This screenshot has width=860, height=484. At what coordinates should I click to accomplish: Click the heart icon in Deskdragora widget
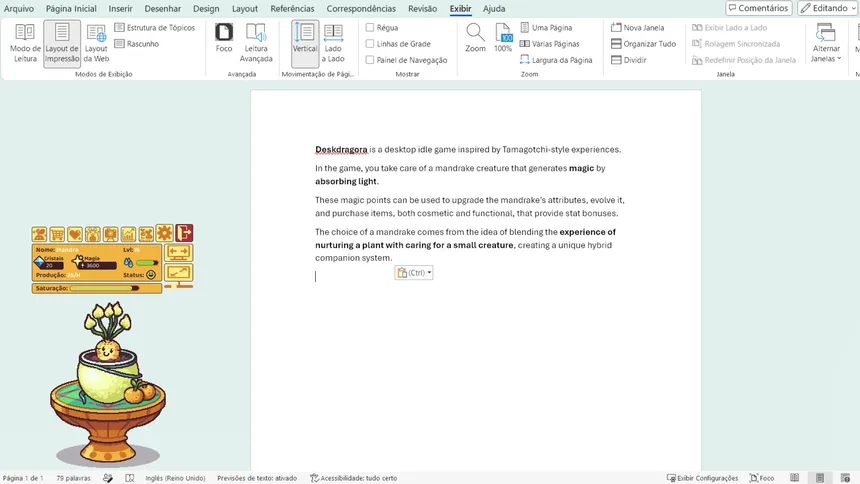(75, 234)
